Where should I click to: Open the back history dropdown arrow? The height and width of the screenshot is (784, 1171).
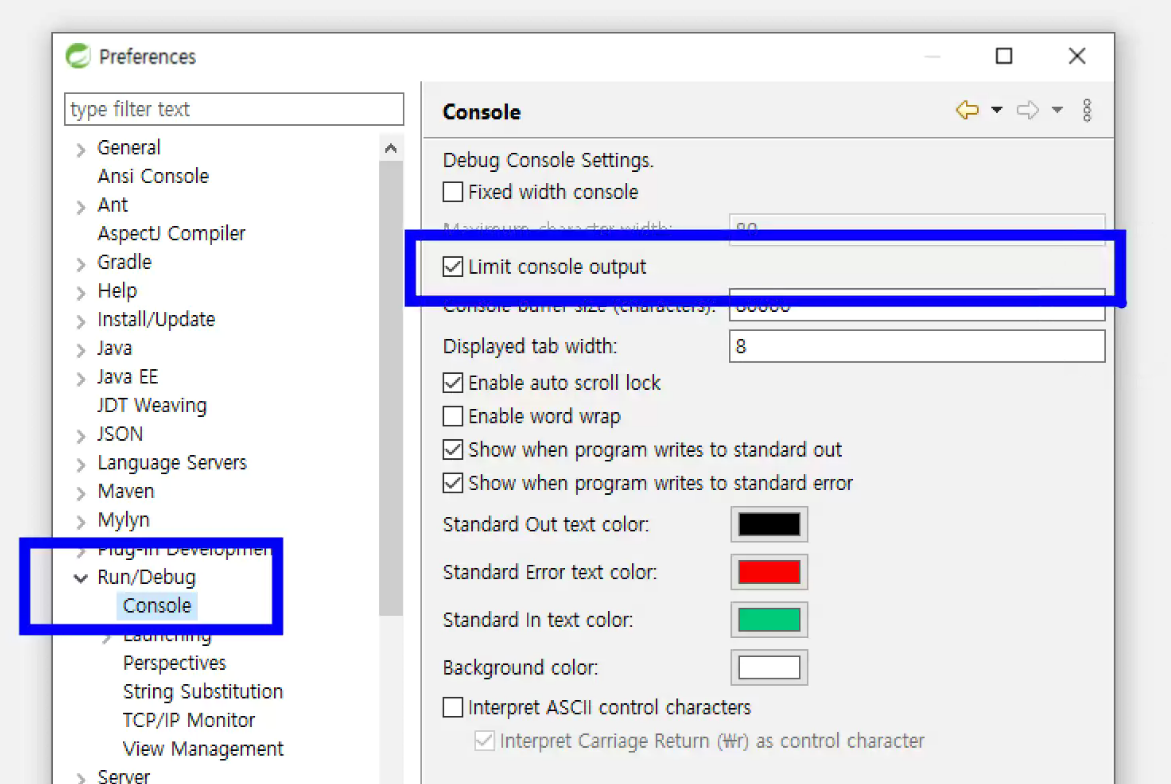(996, 111)
